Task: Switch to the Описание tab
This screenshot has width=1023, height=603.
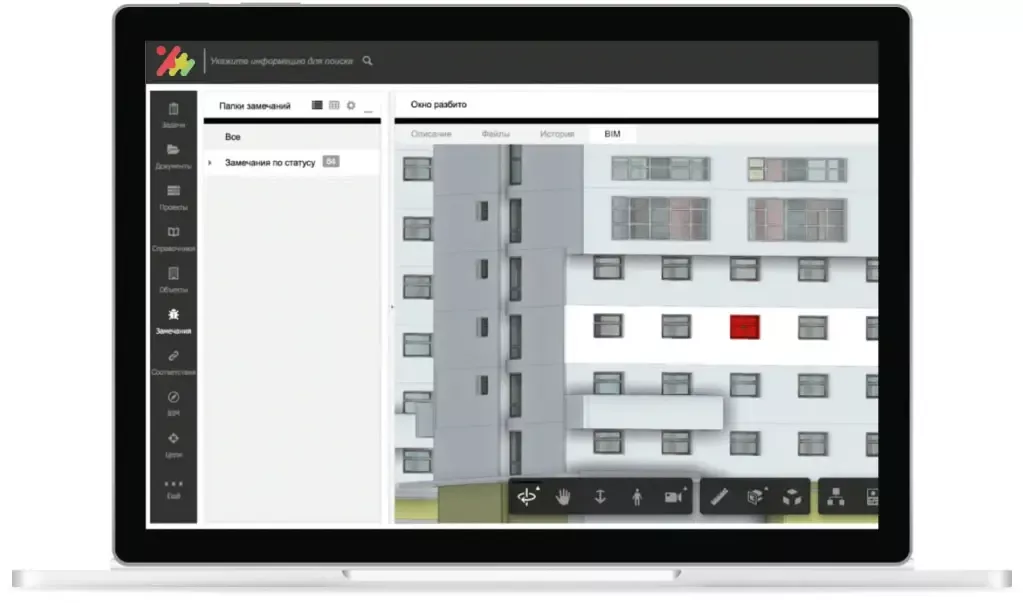Action: click(431, 134)
